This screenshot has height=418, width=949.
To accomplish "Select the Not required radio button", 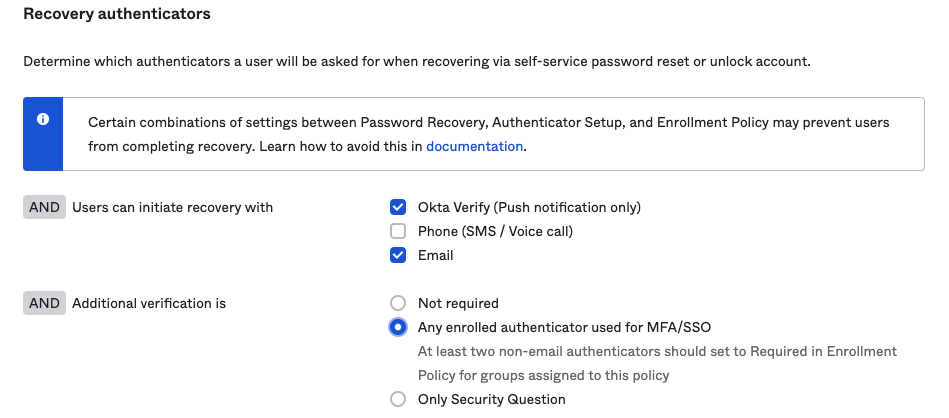I will click(x=398, y=303).
